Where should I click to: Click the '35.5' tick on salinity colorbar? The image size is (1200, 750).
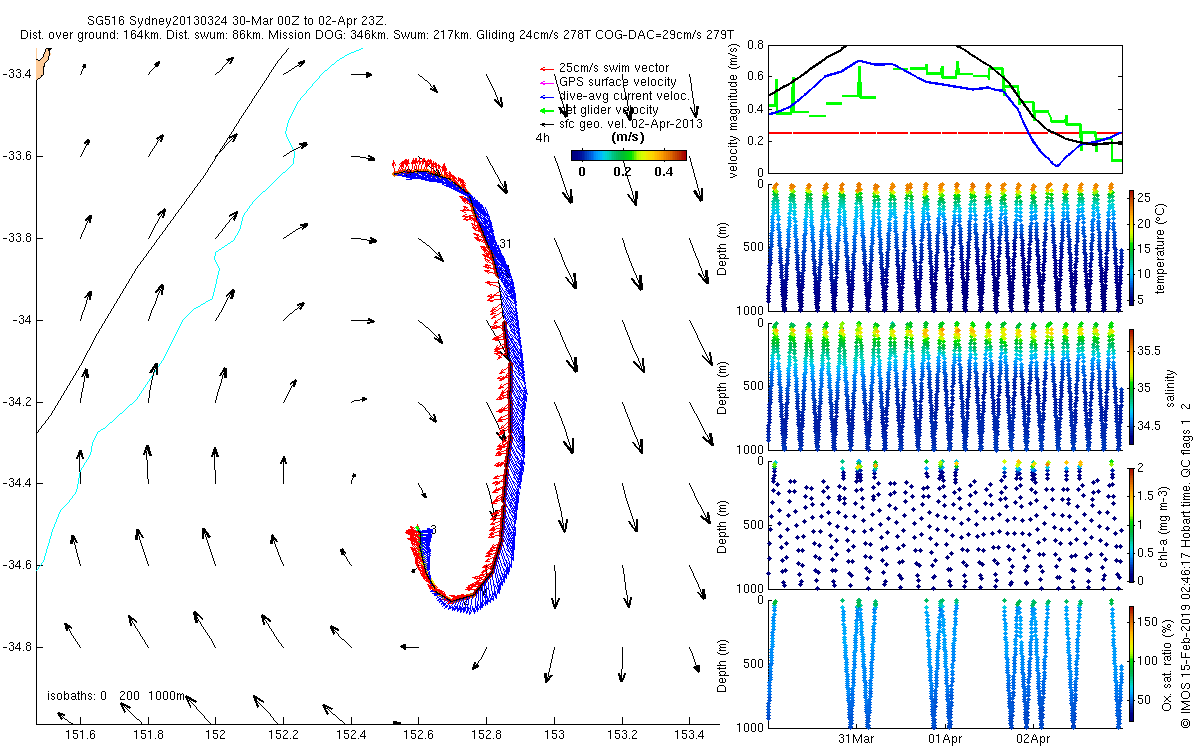(1149, 351)
